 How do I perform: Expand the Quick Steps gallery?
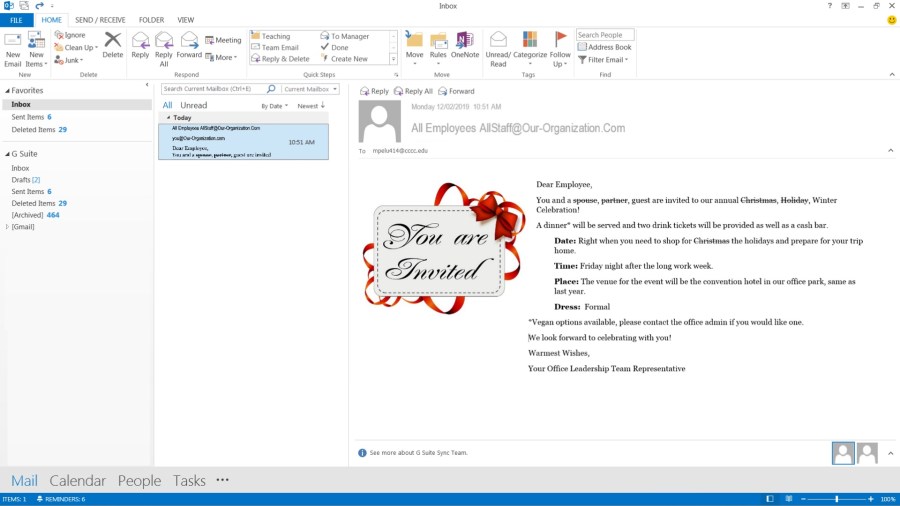pos(393,59)
